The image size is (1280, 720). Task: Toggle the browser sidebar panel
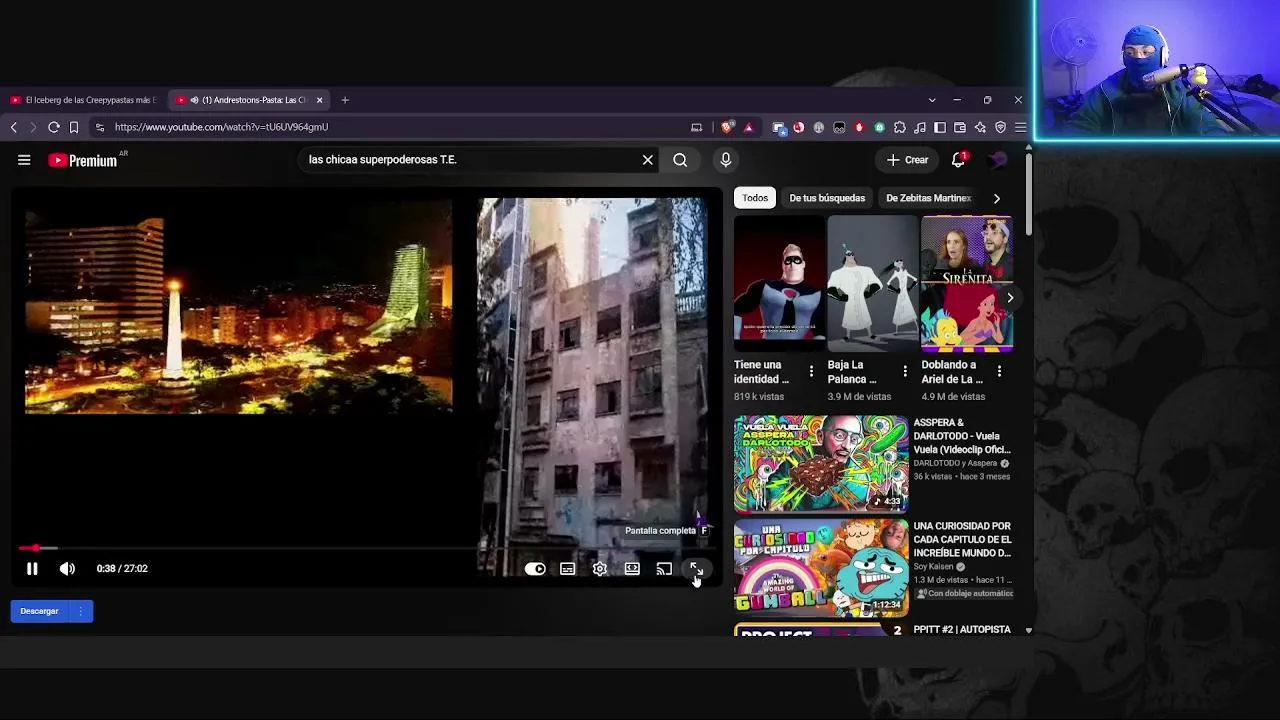(x=940, y=127)
